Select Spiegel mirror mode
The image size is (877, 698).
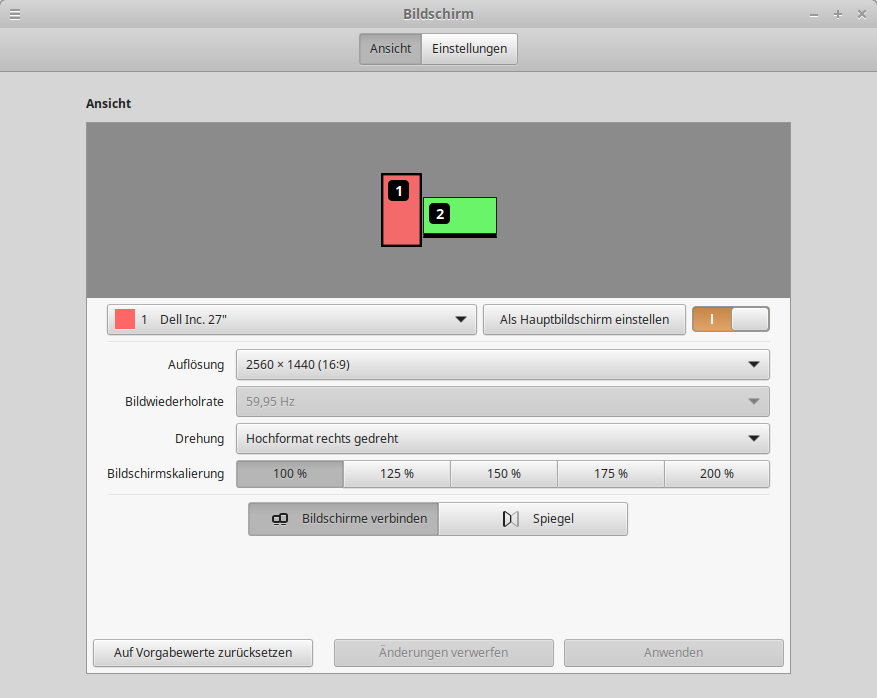click(533, 519)
